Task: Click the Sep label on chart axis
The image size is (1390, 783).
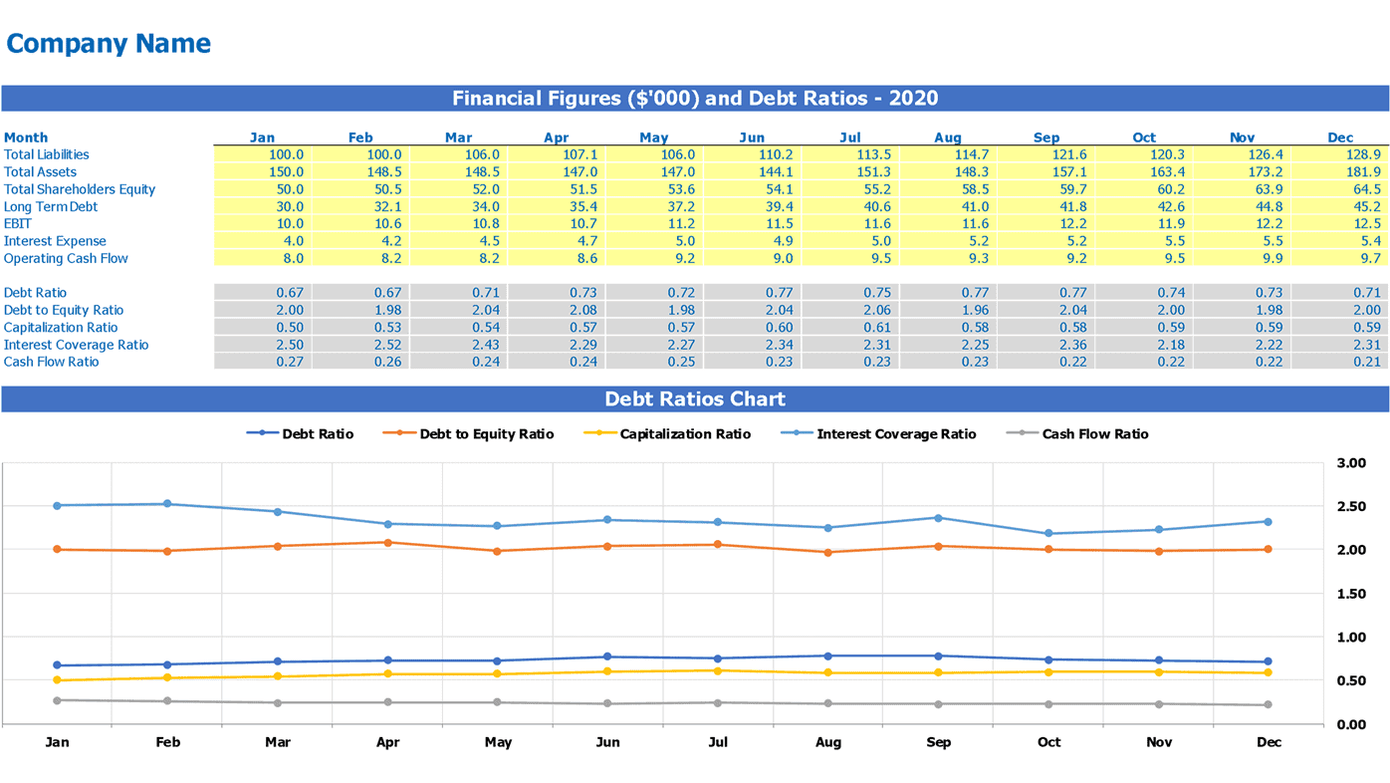Action: 938,742
